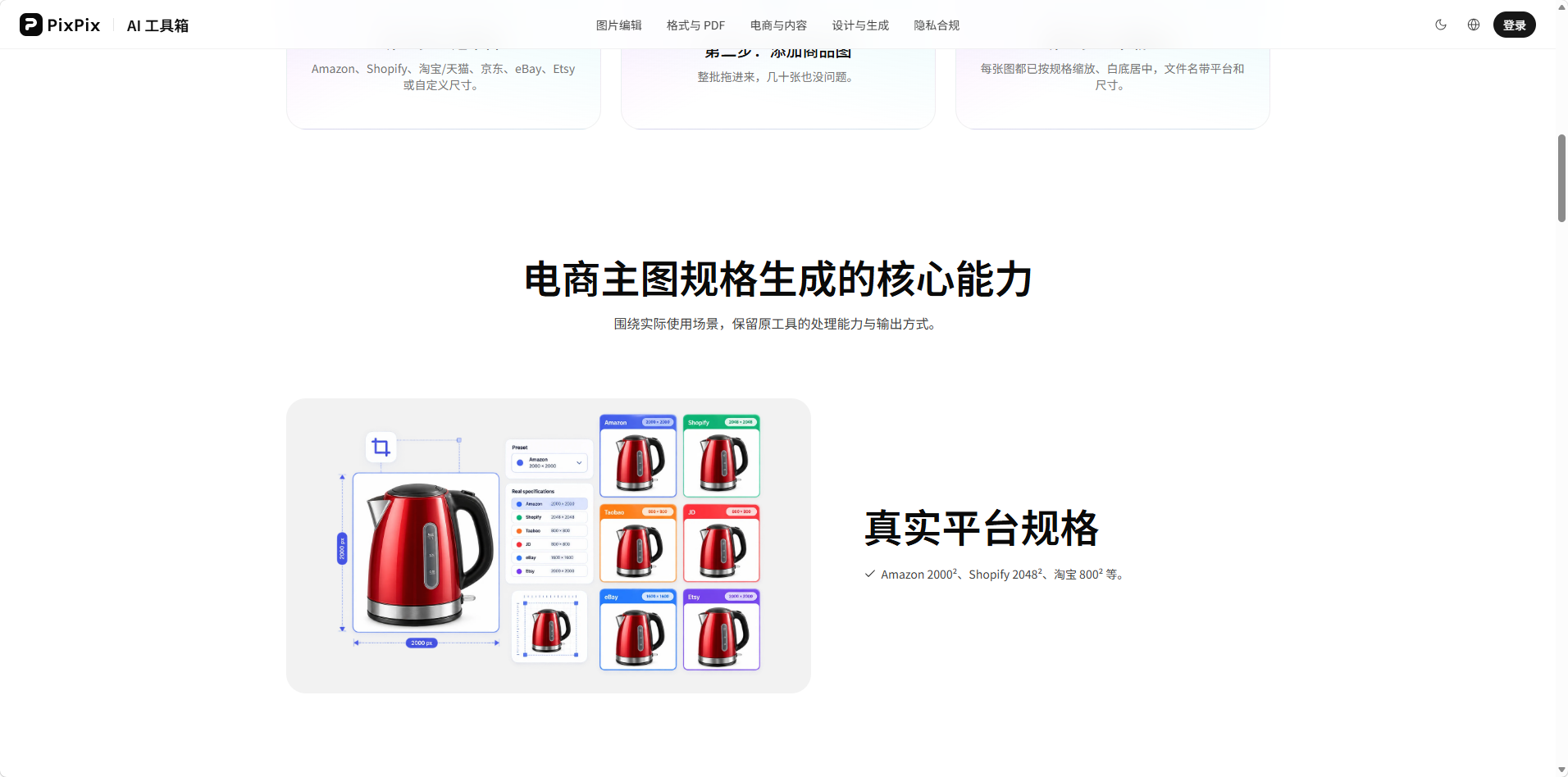Screen dimensions: 1568x777
Task: Click the heading 真实平台规格
Action: pos(982,528)
